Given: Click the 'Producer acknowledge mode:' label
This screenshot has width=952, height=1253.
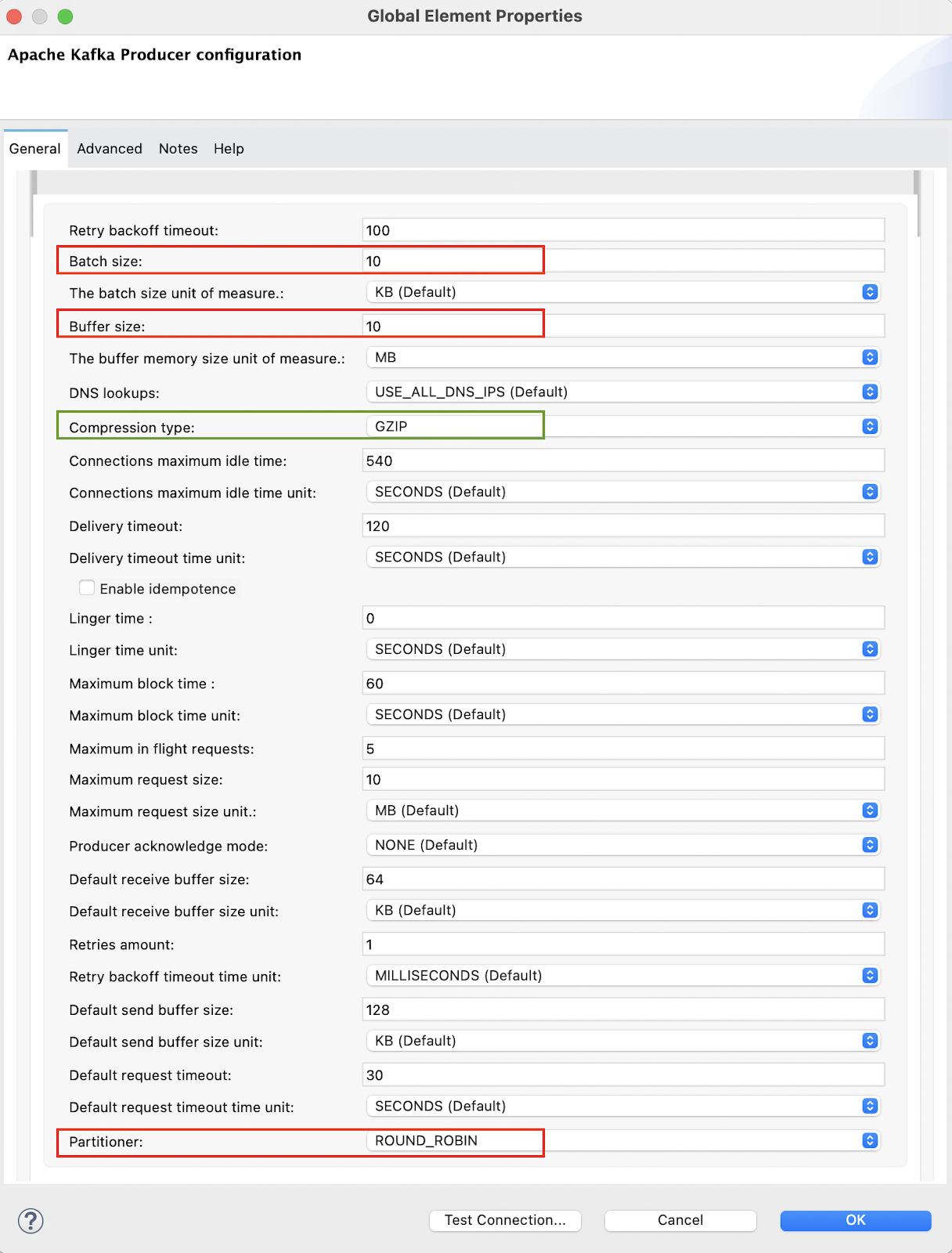Looking at the screenshot, I should click(168, 847).
